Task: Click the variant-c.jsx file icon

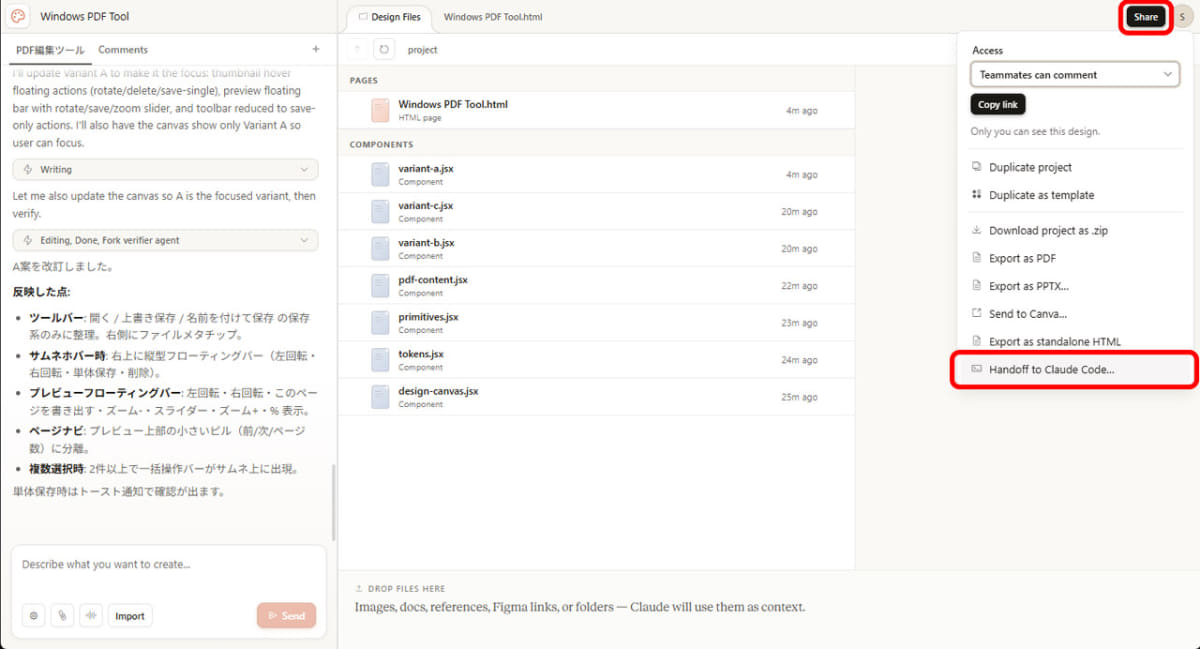Action: click(380, 212)
